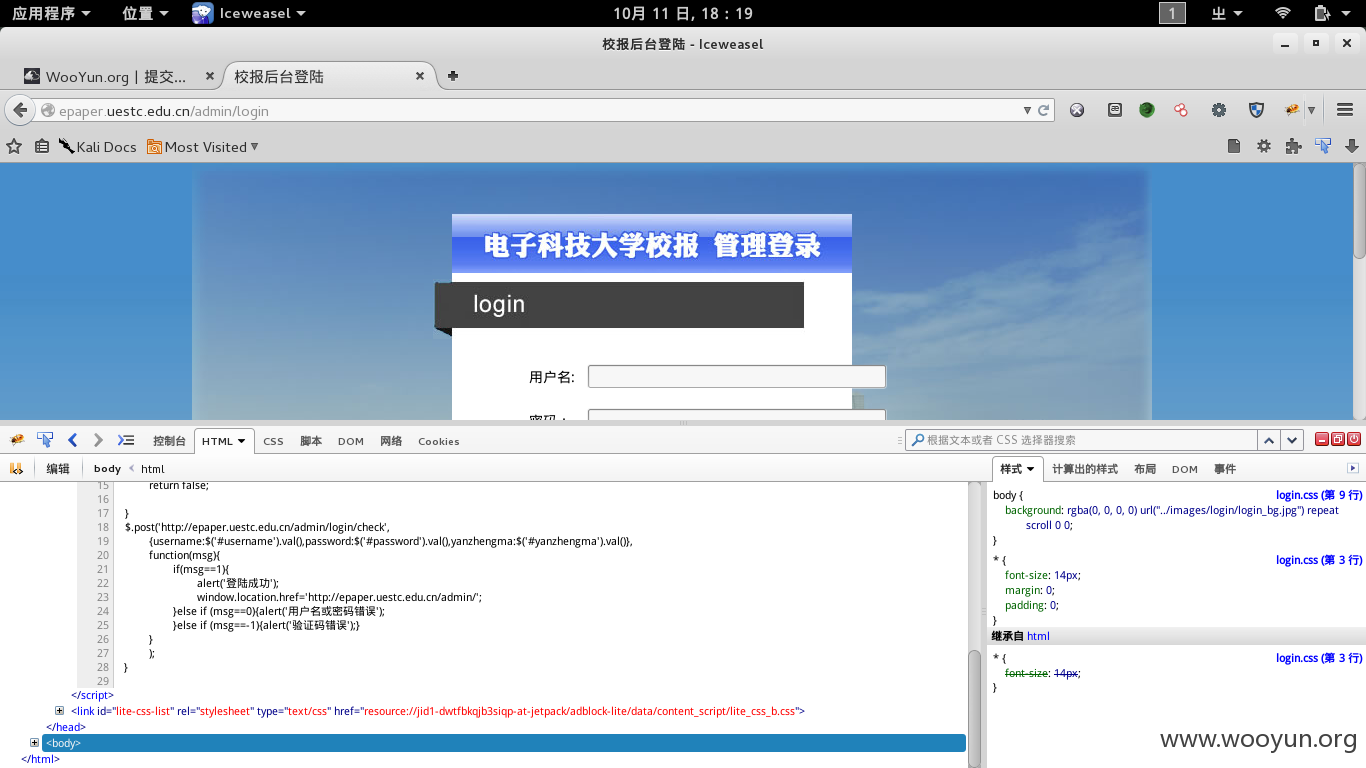
Task: Click the dark gear extension icon in navigation bar
Action: coord(1219,110)
